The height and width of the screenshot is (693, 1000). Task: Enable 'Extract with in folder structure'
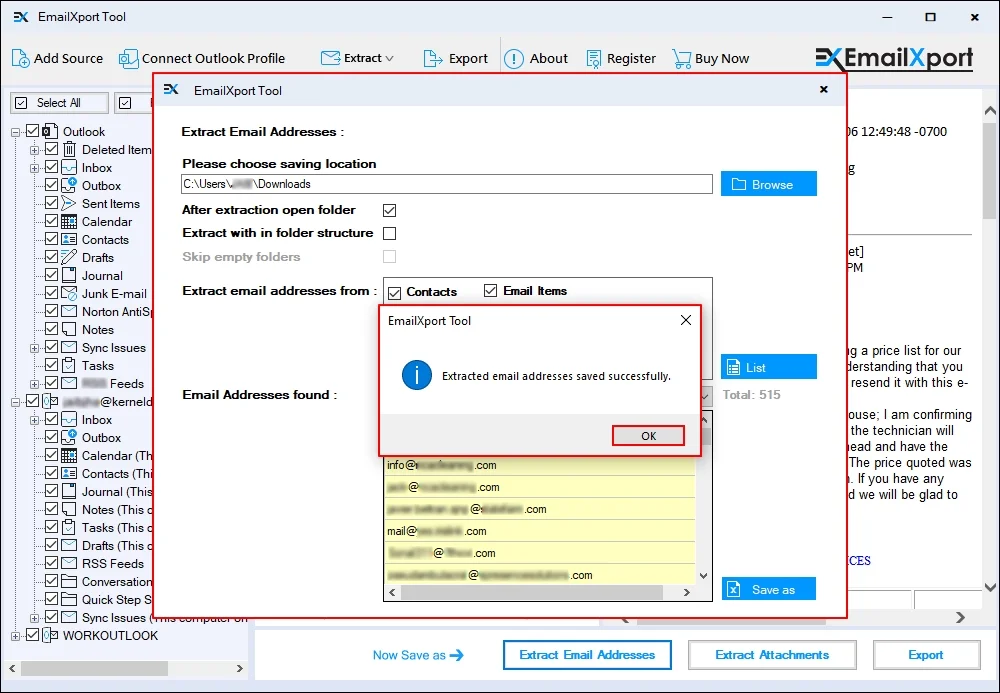click(x=389, y=233)
